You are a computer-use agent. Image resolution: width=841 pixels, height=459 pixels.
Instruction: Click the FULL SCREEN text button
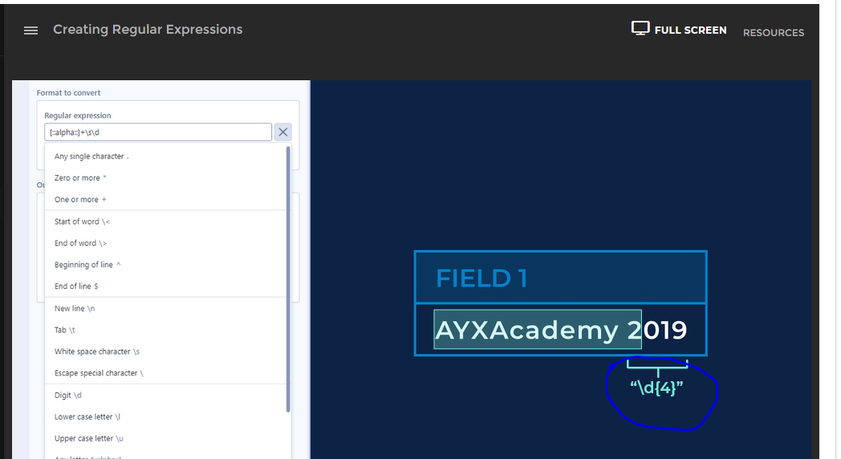point(690,31)
